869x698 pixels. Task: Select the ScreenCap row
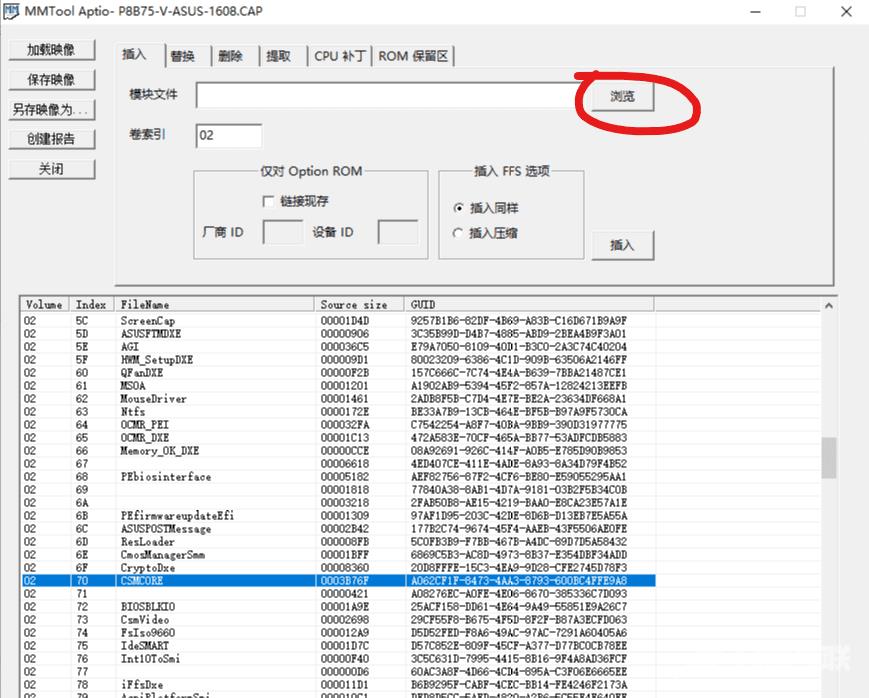(x=338, y=320)
